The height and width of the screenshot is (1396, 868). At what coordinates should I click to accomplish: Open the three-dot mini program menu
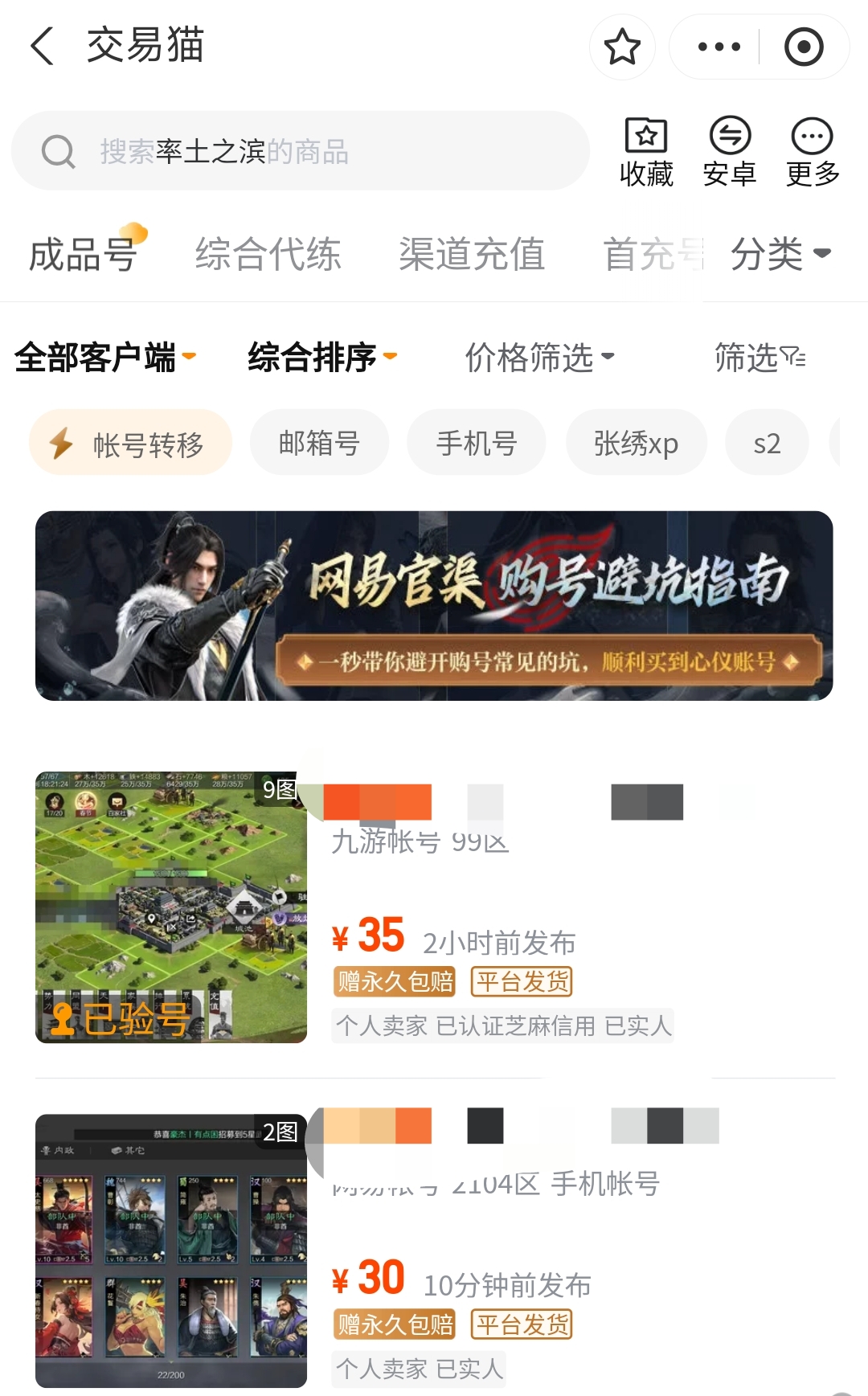point(719,47)
